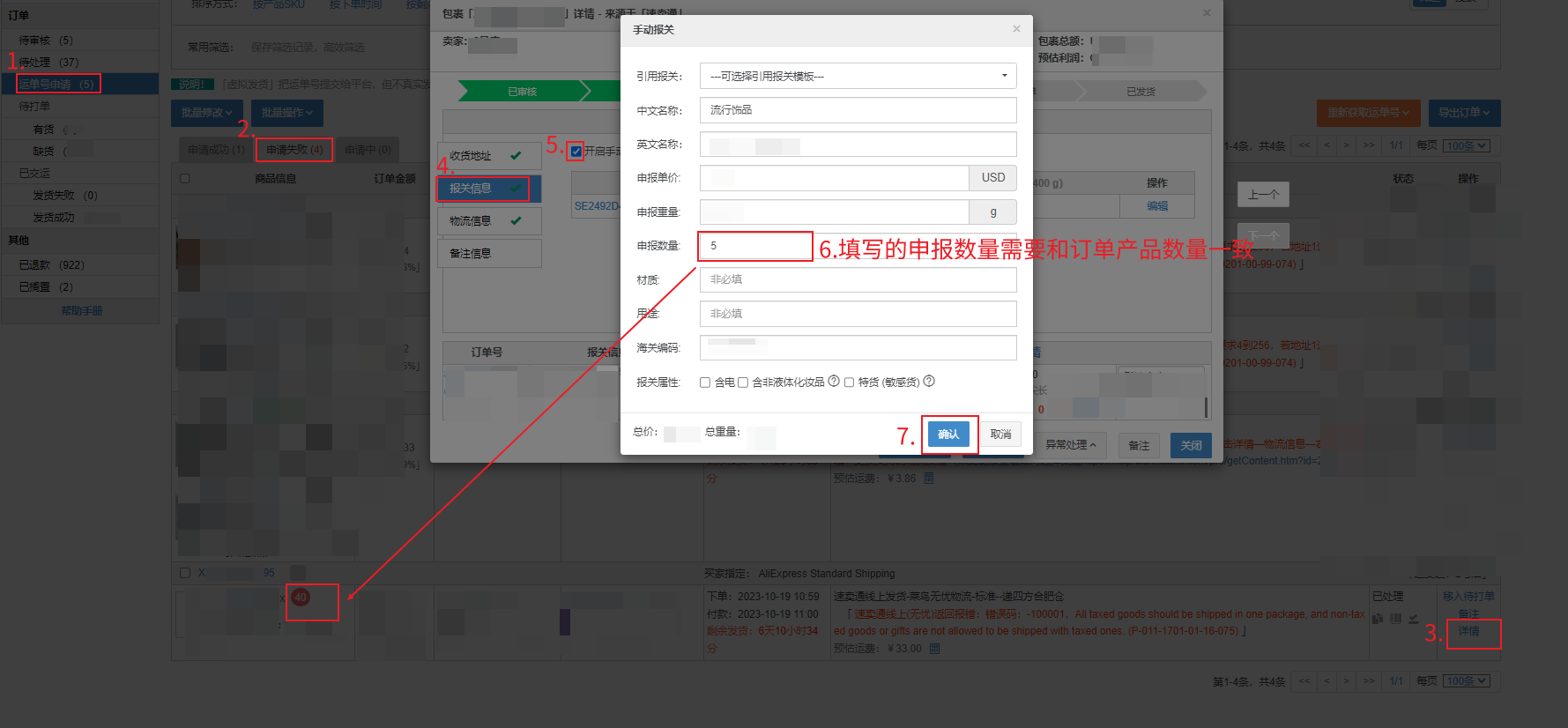Close the package details window X
Image resolution: width=1568 pixels, height=728 pixels.
coord(1207,13)
